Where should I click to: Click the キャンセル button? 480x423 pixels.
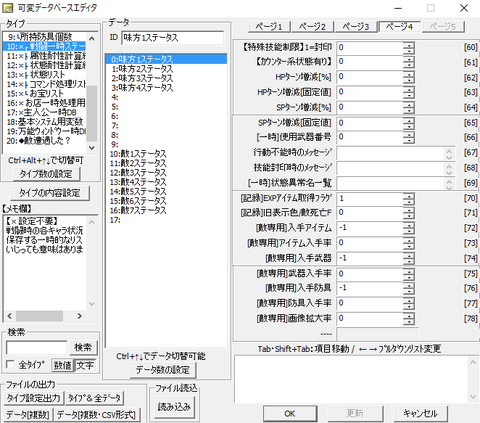420,414
